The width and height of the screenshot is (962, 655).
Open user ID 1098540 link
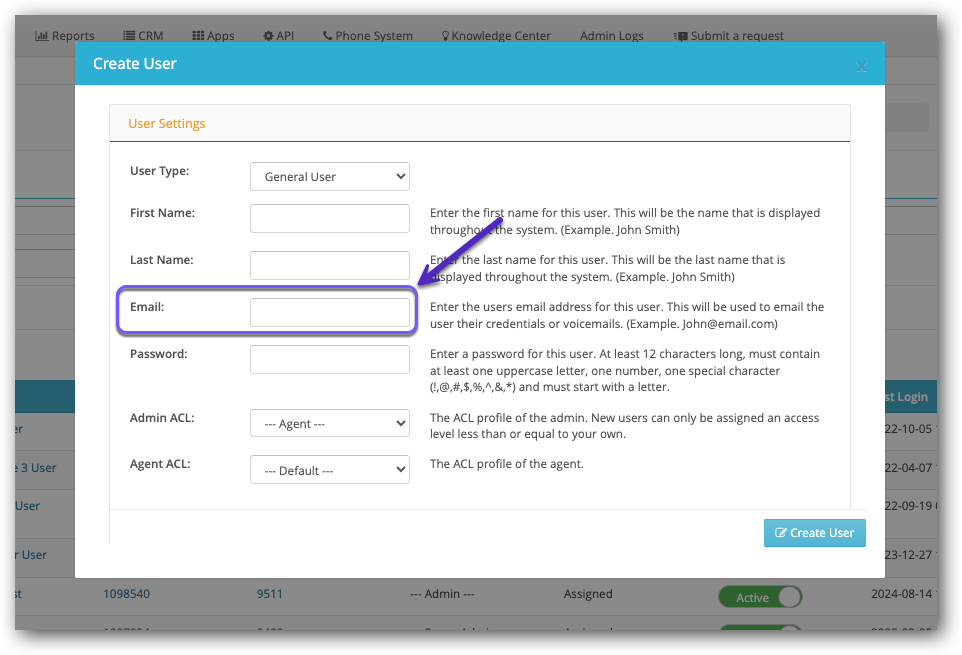126,594
